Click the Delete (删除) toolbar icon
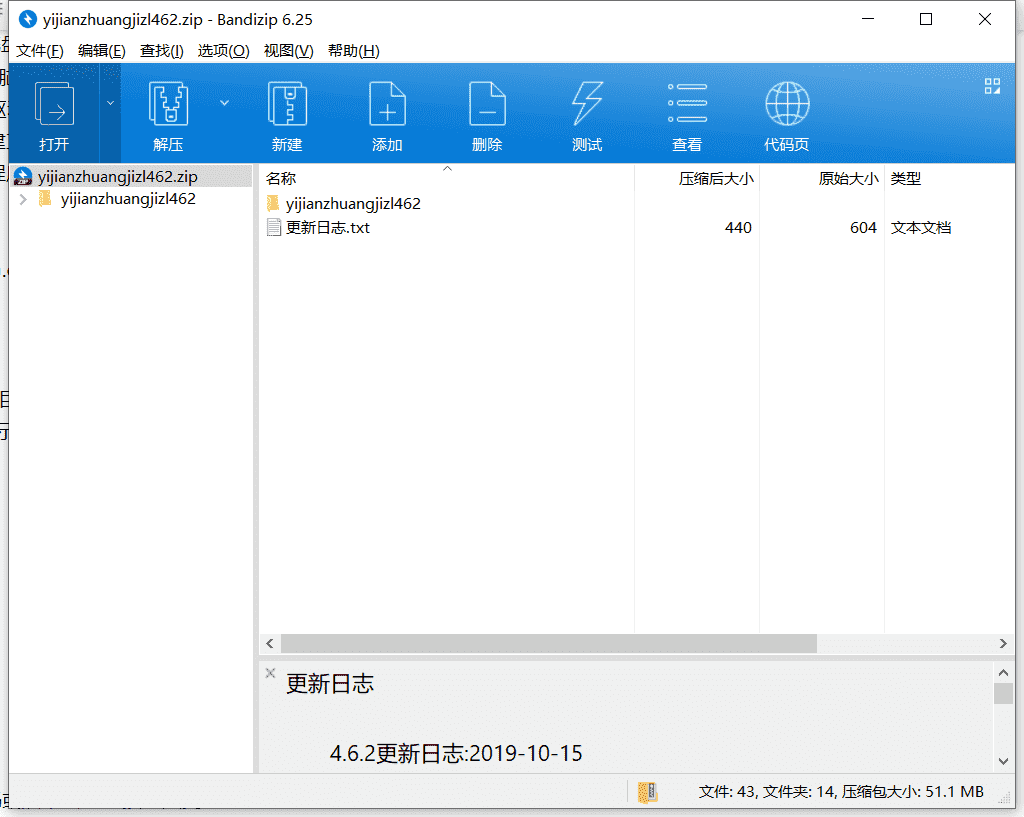The image size is (1024, 817). point(487,104)
